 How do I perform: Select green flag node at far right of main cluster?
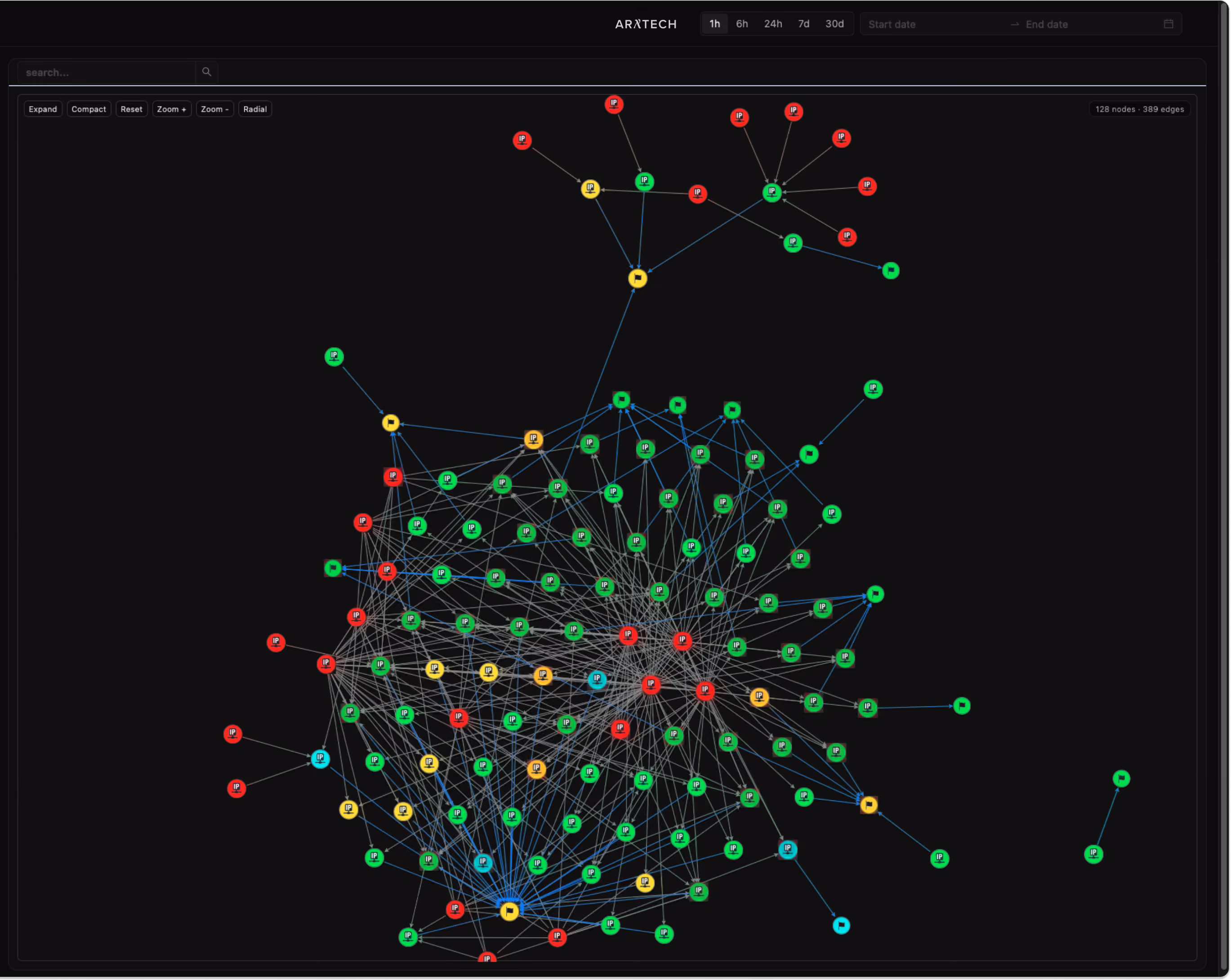pos(962,706)
